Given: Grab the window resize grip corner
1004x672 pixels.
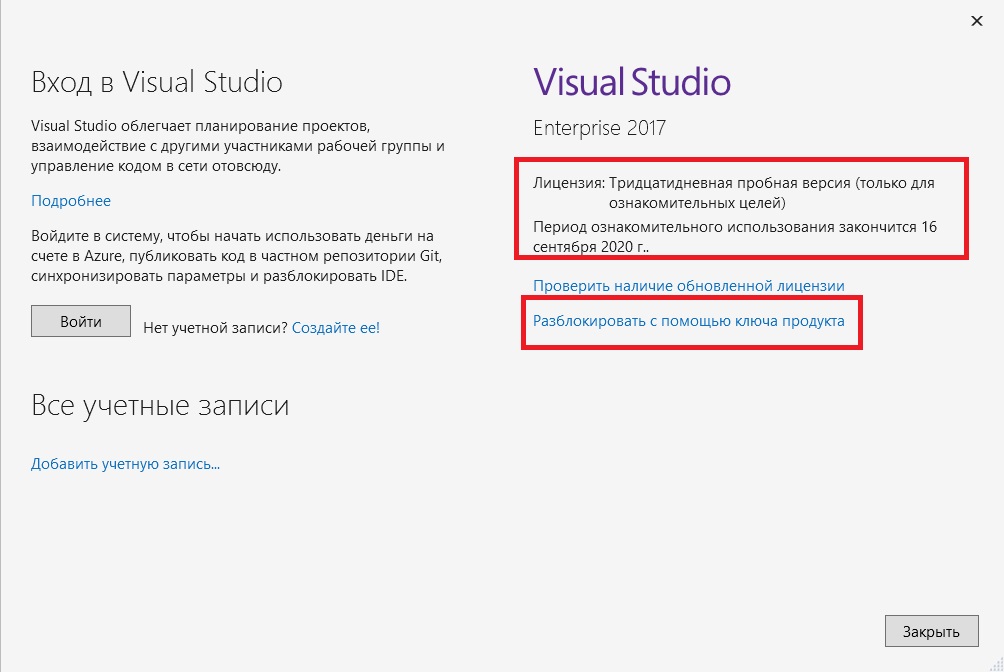Looking at the screenshot, I should pyautogui.click(x=996, y=664).
